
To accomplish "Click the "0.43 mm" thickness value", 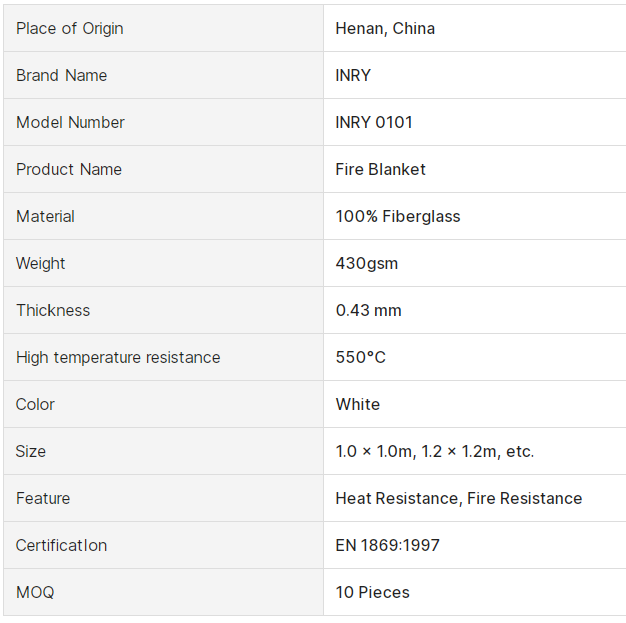I will pyautogui.click(x=368, y=310).
